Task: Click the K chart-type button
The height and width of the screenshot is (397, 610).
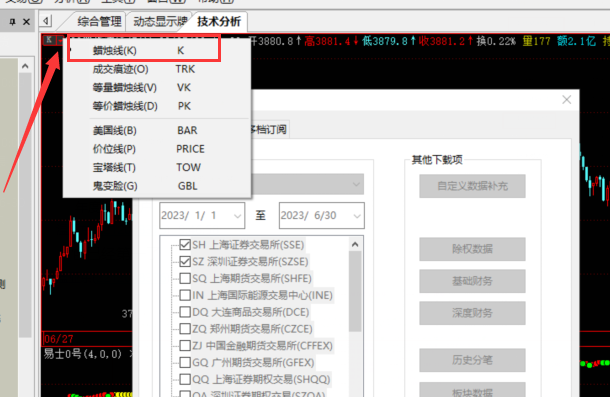Action: 49,40
